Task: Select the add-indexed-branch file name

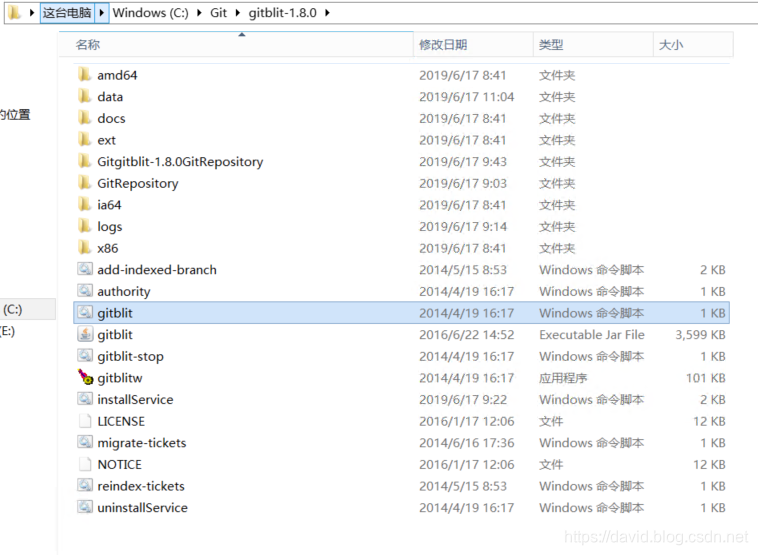Action: [157, 270]
